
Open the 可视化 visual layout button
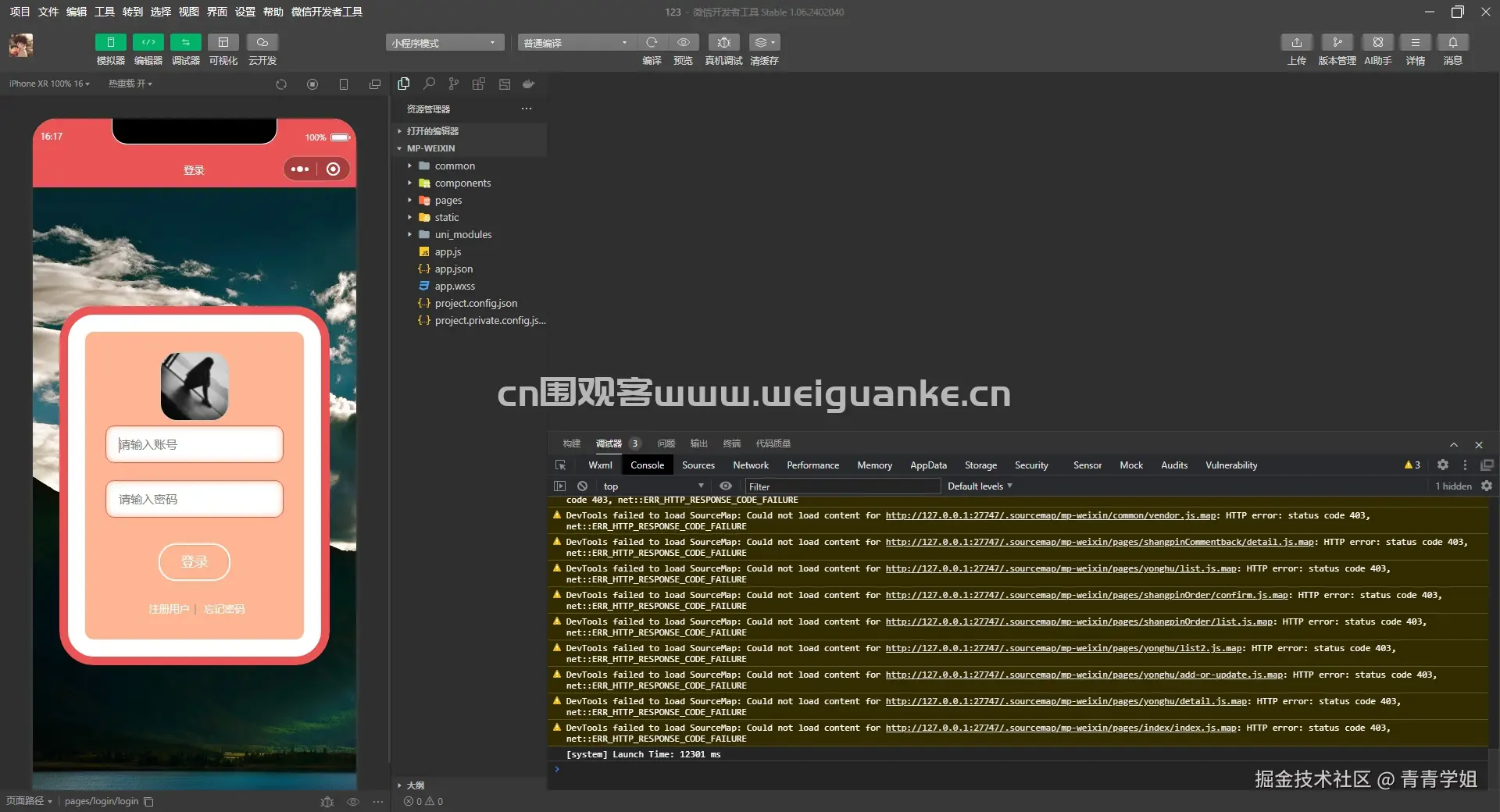point(223,42)
